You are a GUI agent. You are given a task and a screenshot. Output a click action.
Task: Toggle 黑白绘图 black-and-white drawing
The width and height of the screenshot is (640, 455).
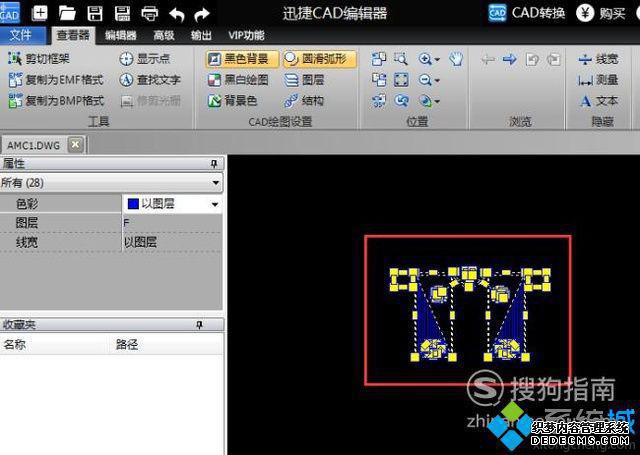point(238,80)
